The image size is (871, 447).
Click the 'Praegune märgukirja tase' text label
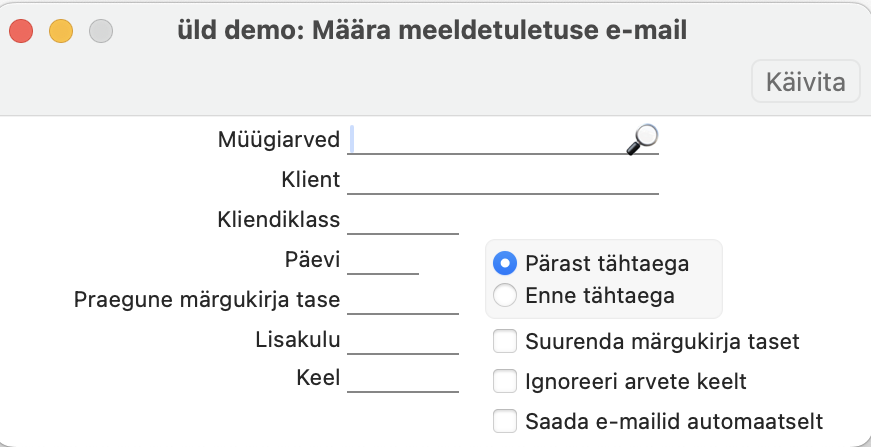point(207,299)
